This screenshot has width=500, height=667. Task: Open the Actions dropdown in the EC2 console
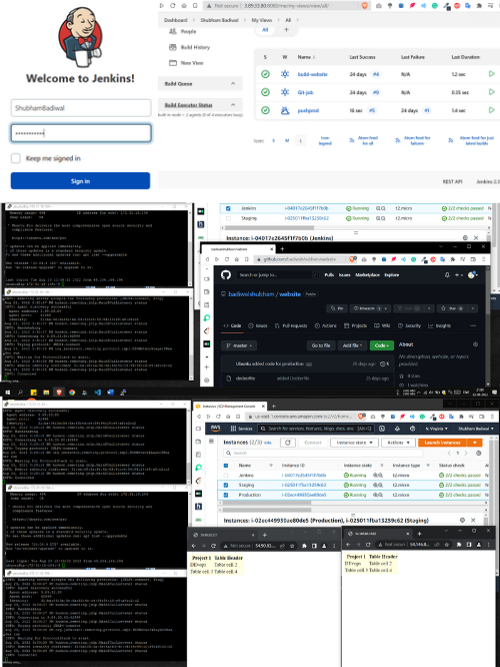(398, 442)
